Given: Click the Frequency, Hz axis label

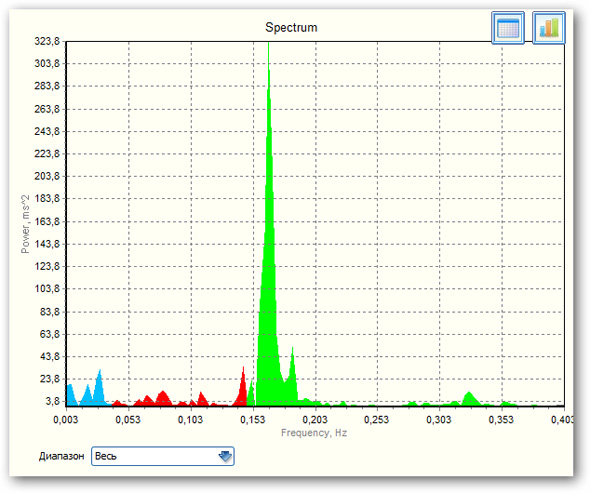Looking at the screenshot, I should coord(314,433).
